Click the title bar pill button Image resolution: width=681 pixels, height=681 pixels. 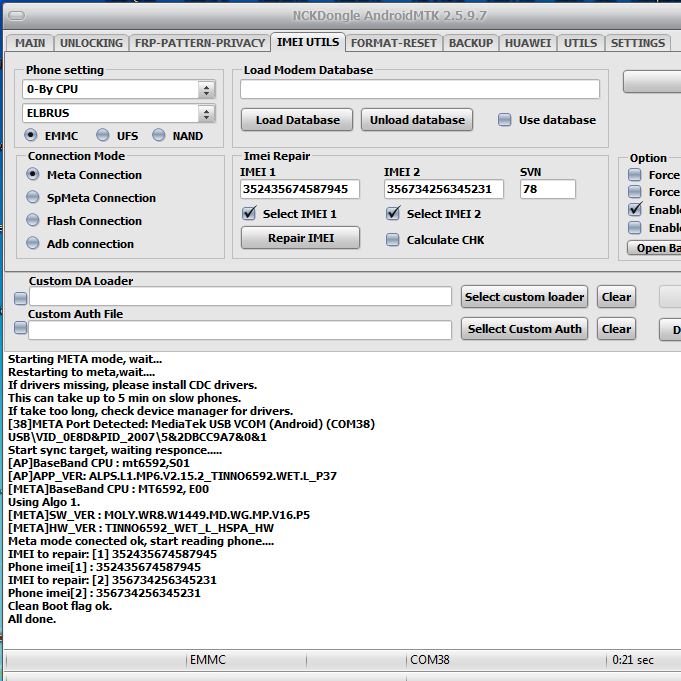coord(18,16)
